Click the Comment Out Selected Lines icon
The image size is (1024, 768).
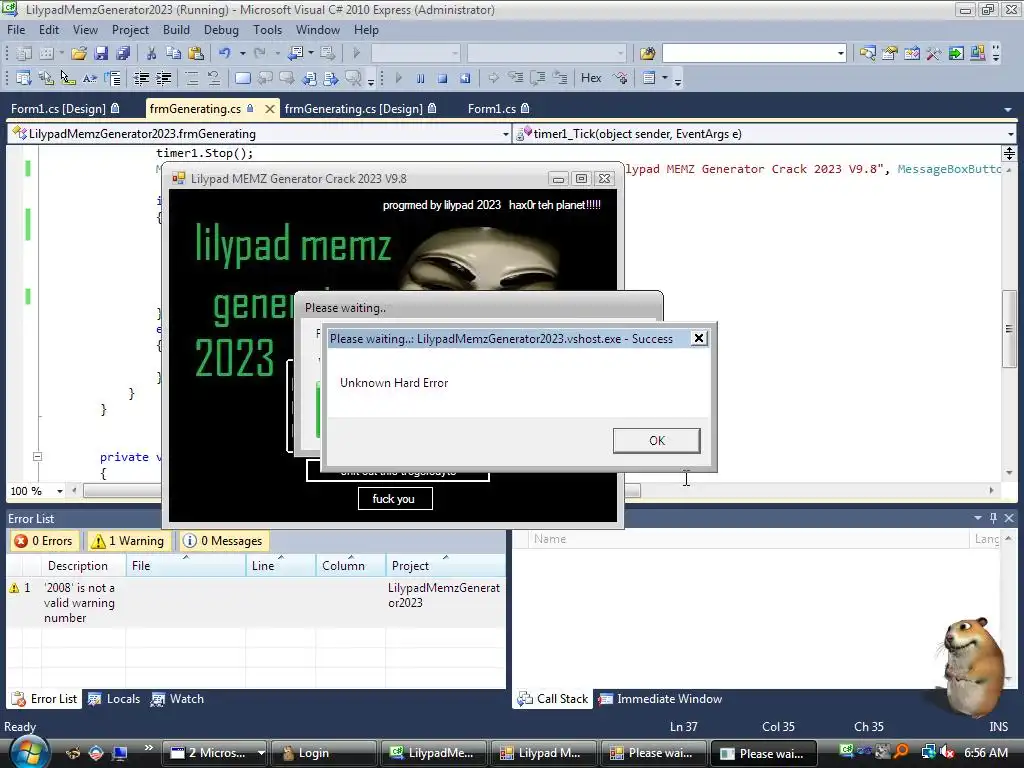(x=192, y=78)
